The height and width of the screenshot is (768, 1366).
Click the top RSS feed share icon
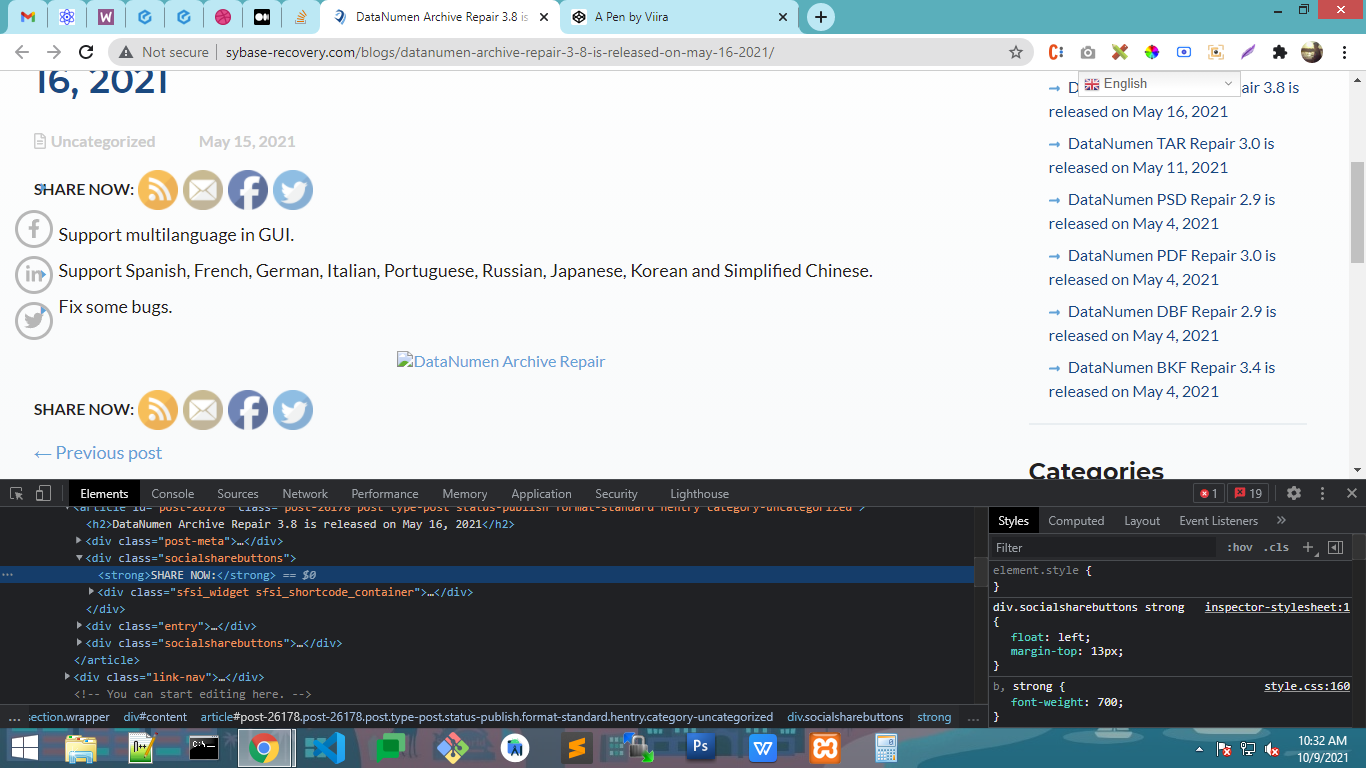point(158,190)
